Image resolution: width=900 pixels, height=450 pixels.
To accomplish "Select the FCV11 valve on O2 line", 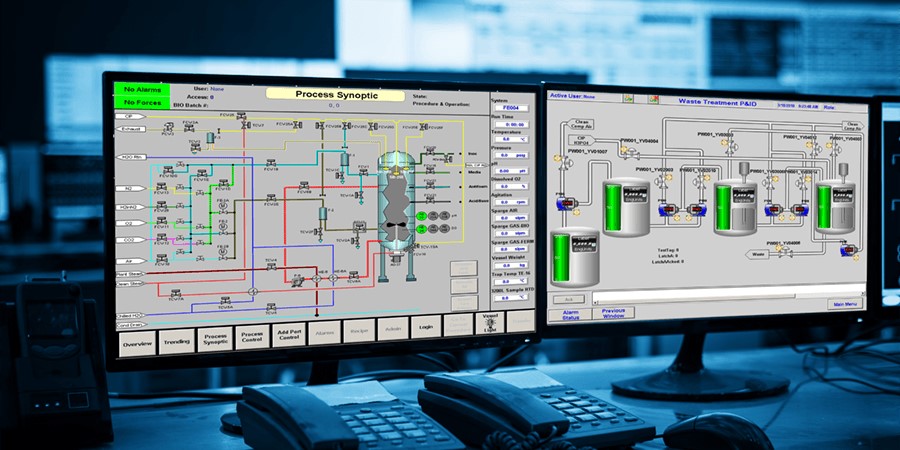I will click(x=162, y=221).
